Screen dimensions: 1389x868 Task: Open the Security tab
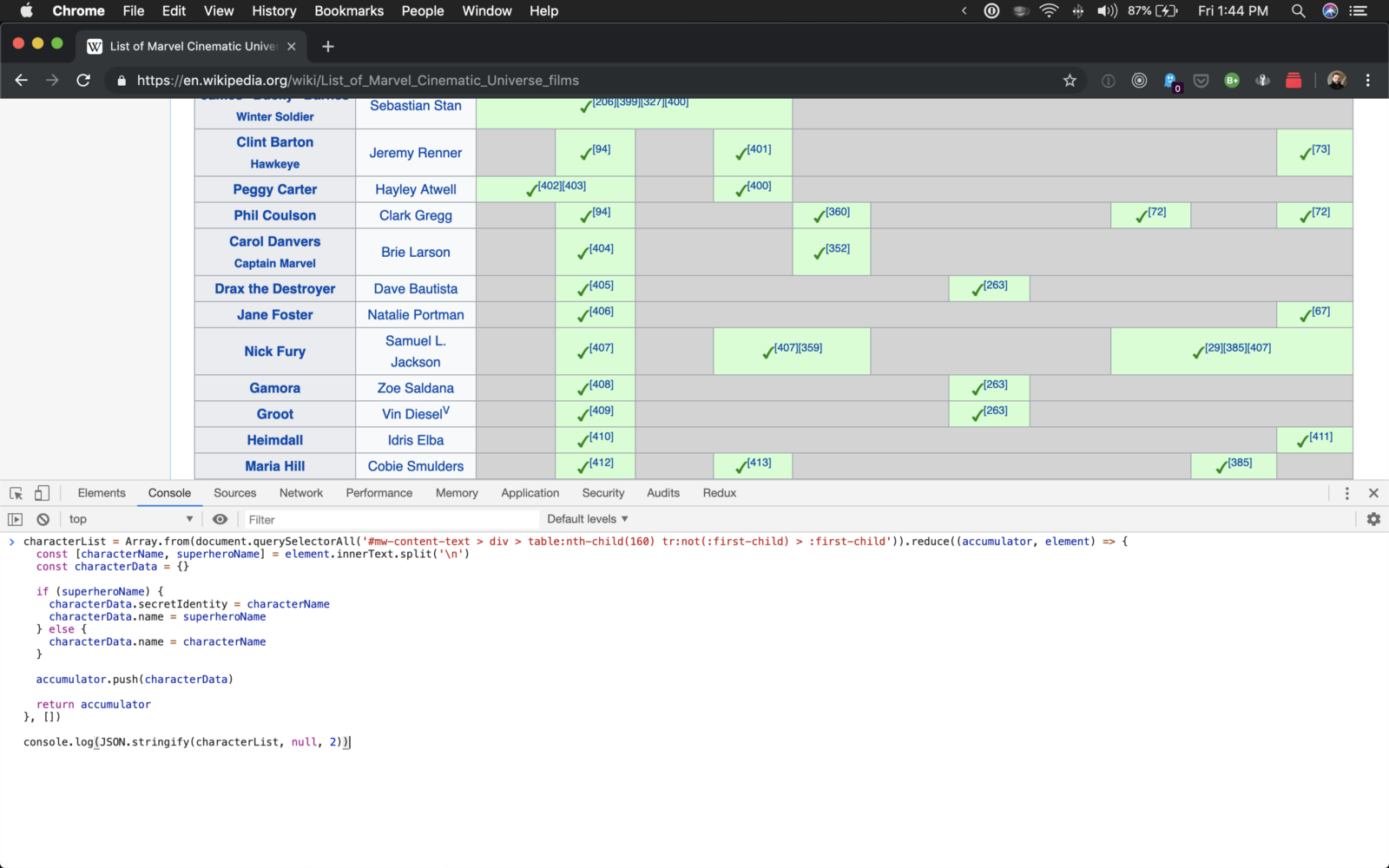pyautogui.click(x=603, y=493)
